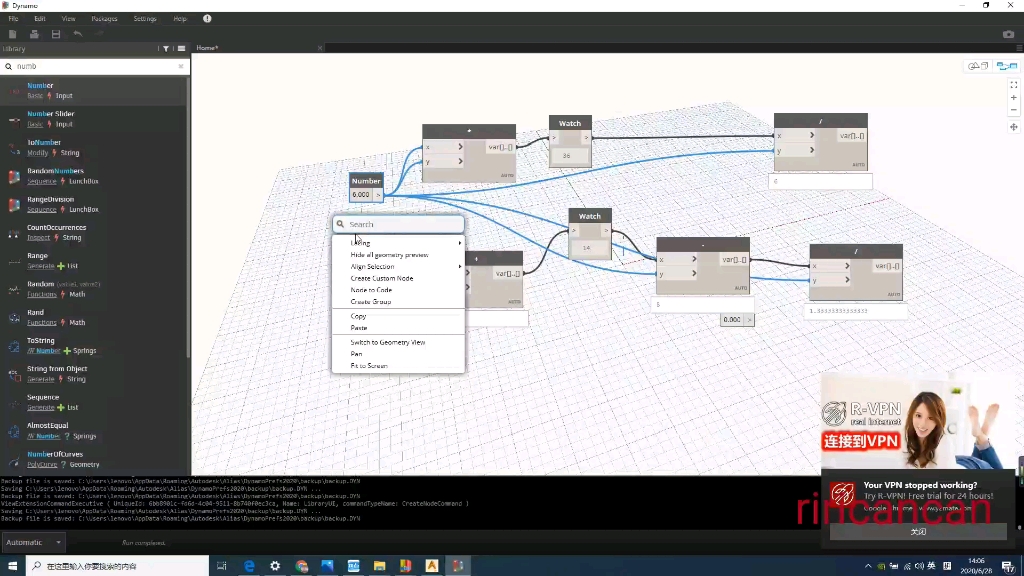Click the library filter funnel icon
This screenshot has width=1024, height=576.
164,48
